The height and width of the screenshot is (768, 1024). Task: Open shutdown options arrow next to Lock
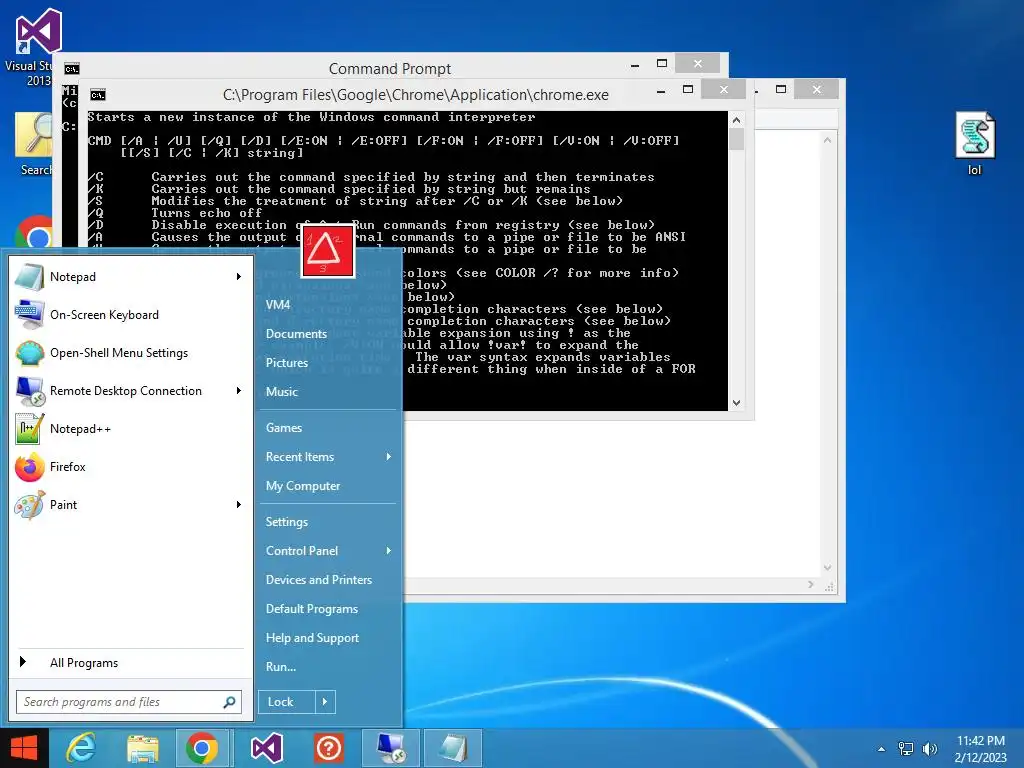pyautogui.click(x=325, y=702)
